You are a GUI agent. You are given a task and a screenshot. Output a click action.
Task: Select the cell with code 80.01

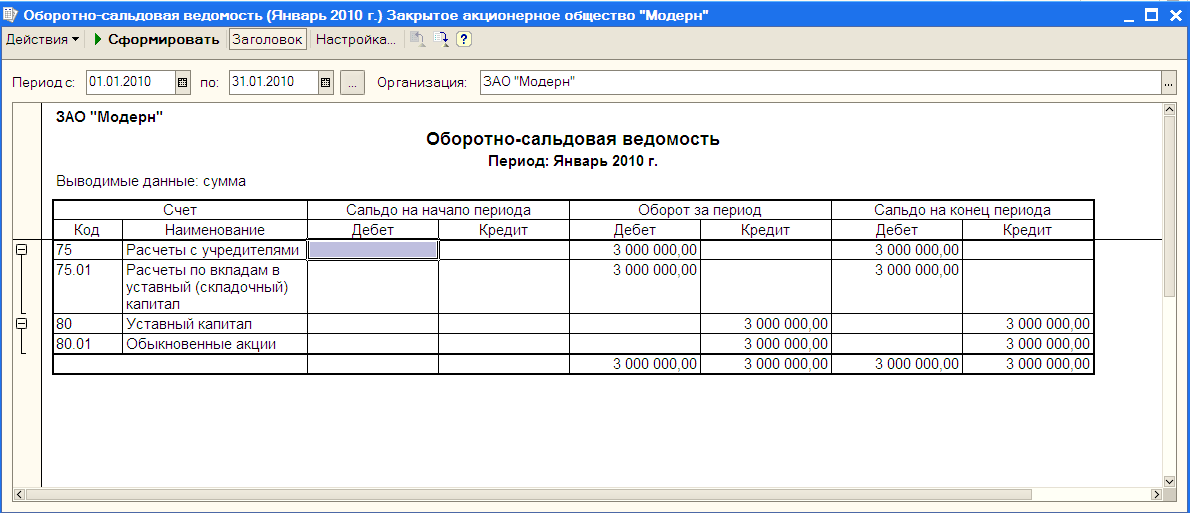tap(87, 345)
